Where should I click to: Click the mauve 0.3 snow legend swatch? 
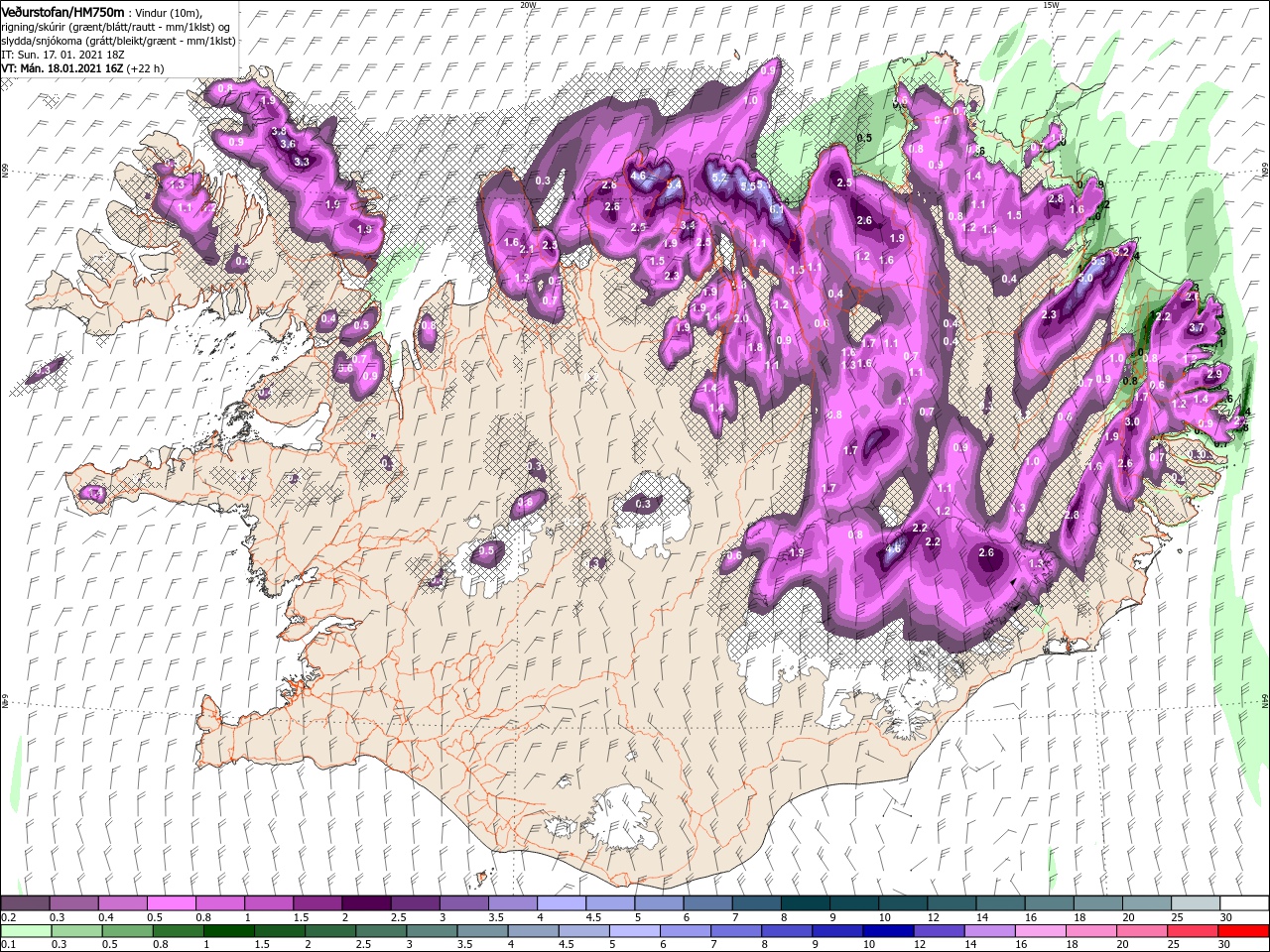[73, 903]
